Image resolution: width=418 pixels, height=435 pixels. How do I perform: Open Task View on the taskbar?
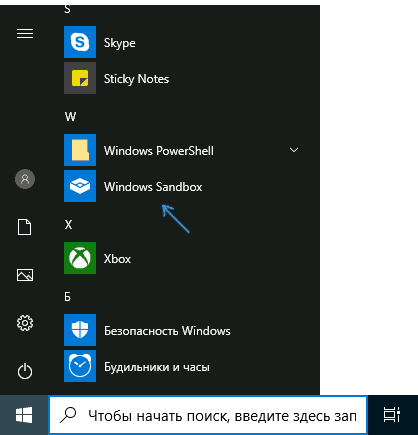392,415
